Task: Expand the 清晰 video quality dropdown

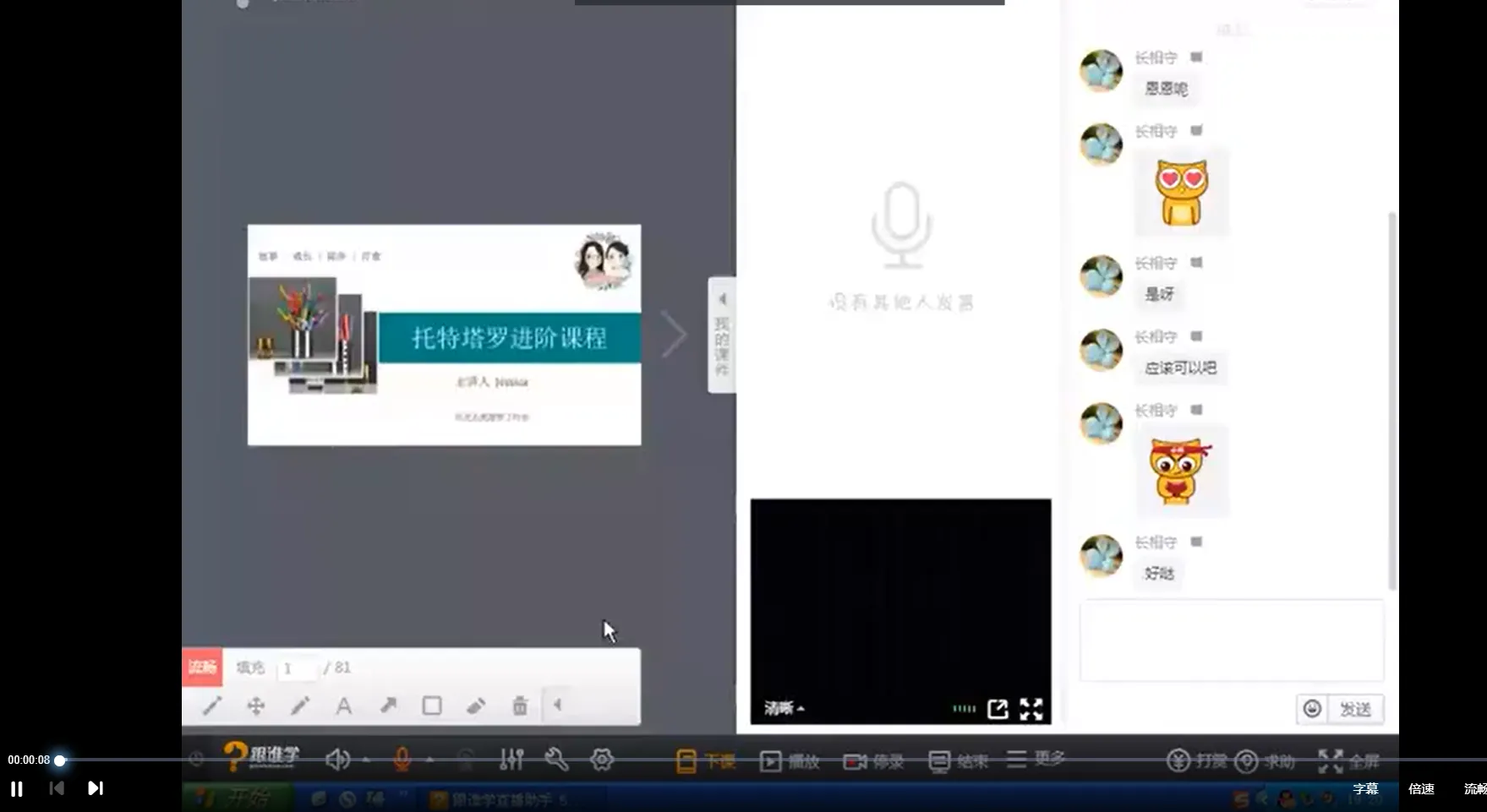Action: coord(784,708)
